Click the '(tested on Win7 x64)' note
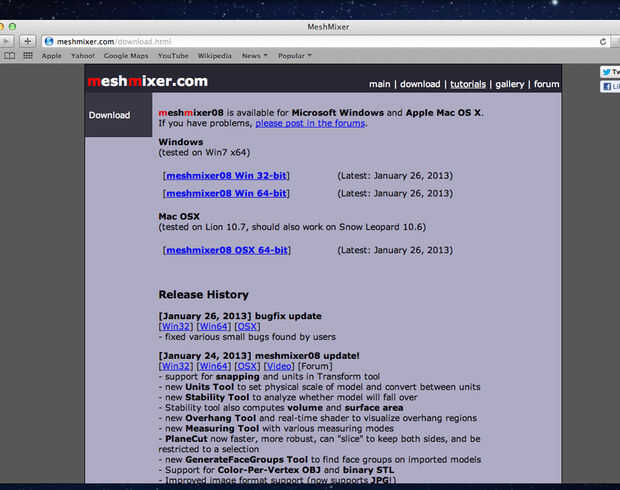 pyautogui.click(x=204, y=153)
